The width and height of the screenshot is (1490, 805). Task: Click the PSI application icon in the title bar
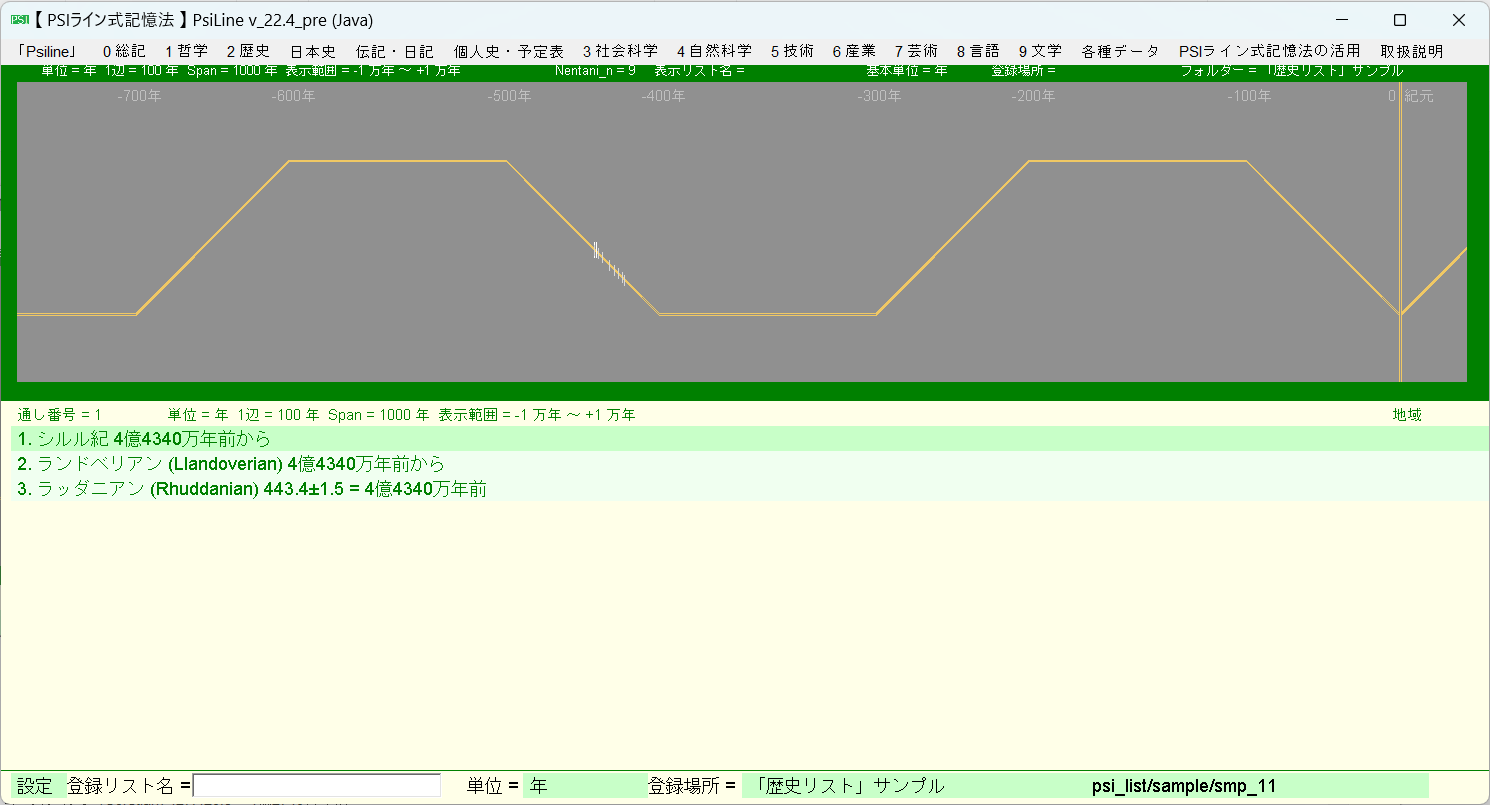tap(19, 20)
